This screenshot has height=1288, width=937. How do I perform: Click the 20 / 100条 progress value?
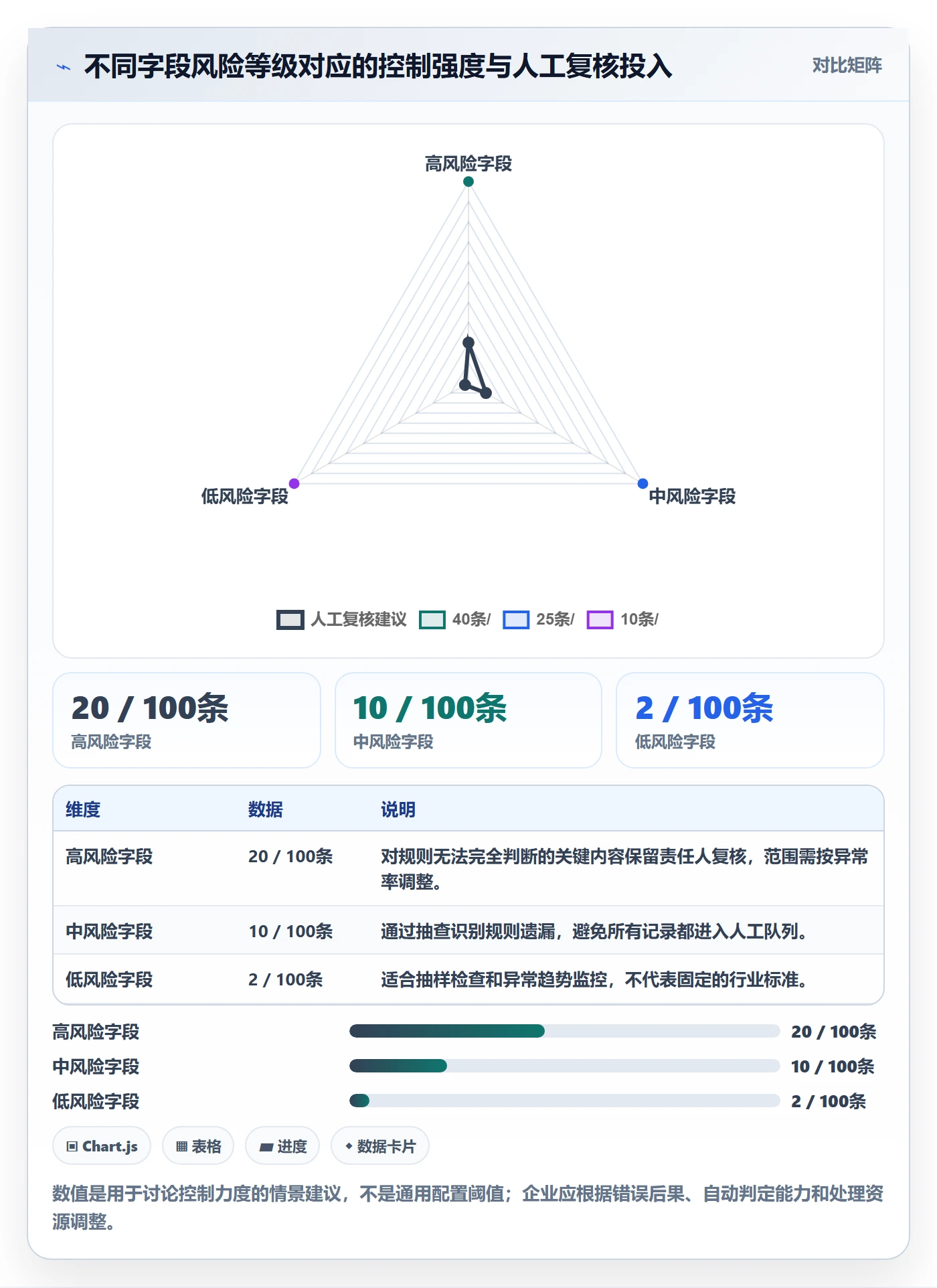(x=833, y=1032)
